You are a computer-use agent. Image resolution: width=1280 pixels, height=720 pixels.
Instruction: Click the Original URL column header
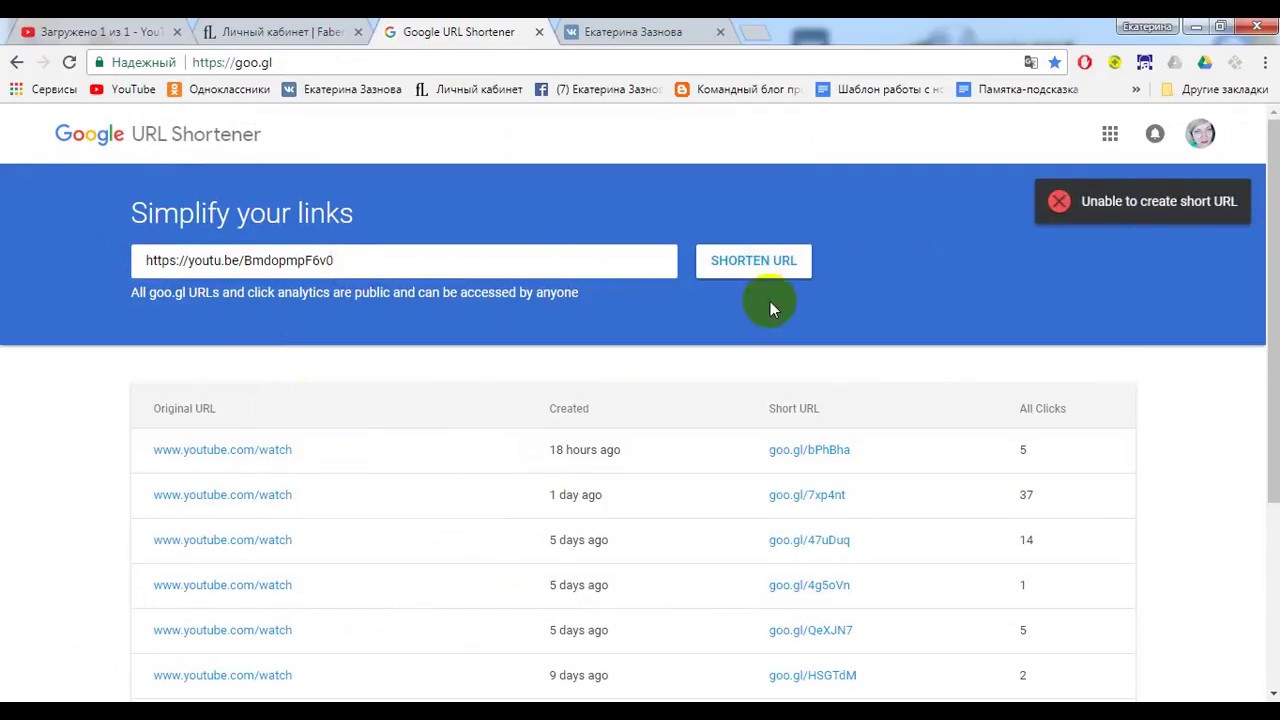184,408
